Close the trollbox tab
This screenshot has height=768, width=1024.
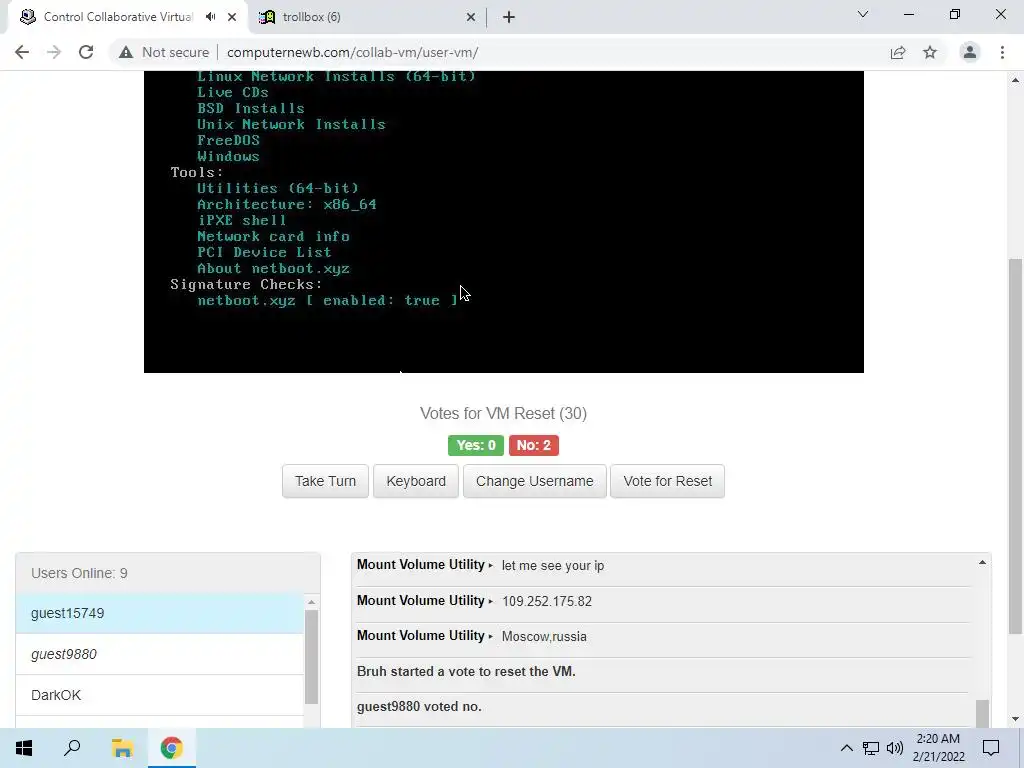pos(471,17)
